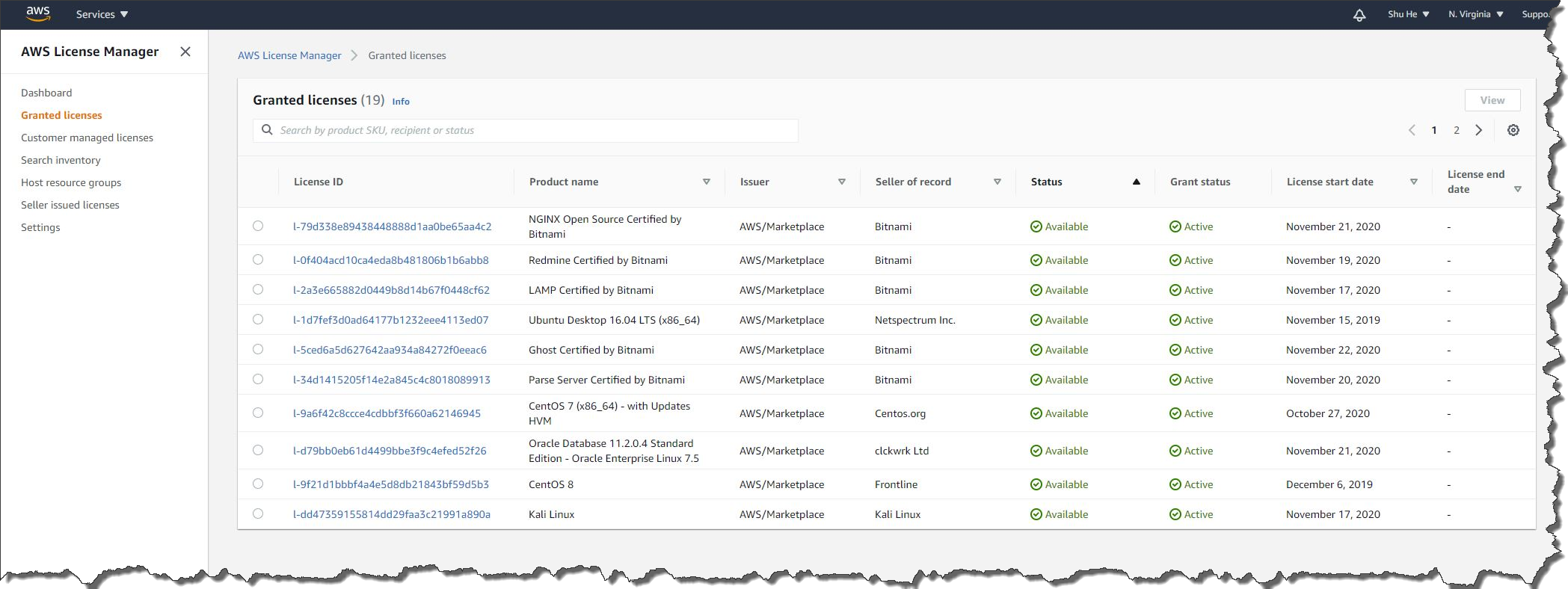This screenshot has height=589, width=1568.
Task: Select the Redmine Certified license radio
Action: (258, 259)
